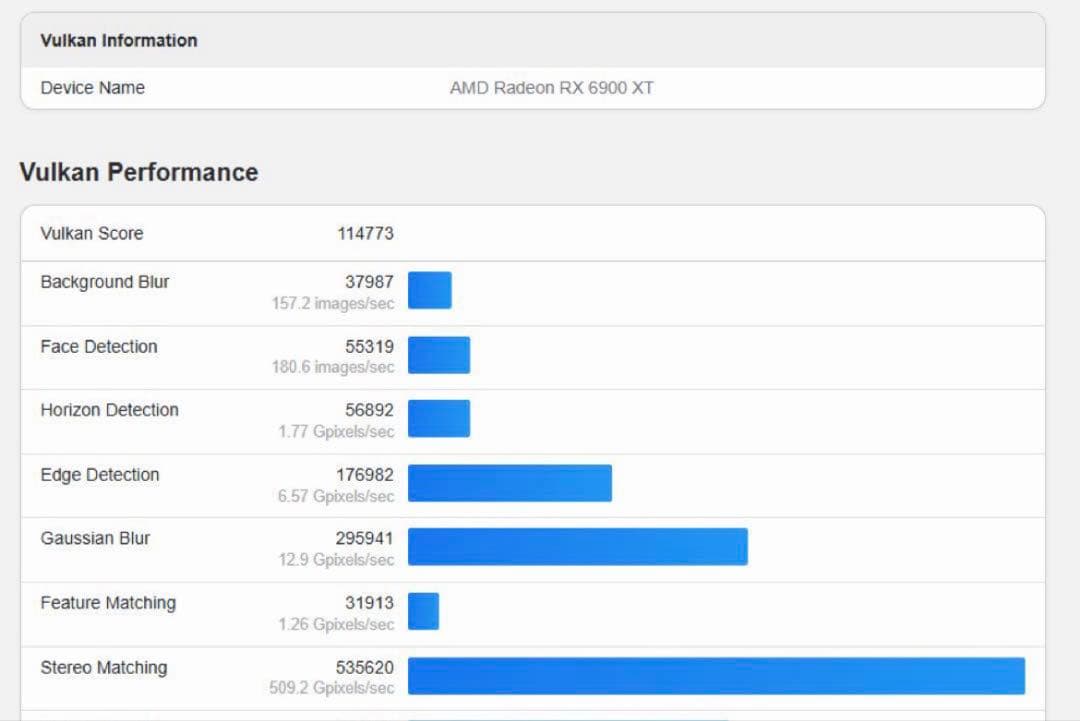
Task: Click the Edge Detection blue result bar
Action: click(510, 483)
